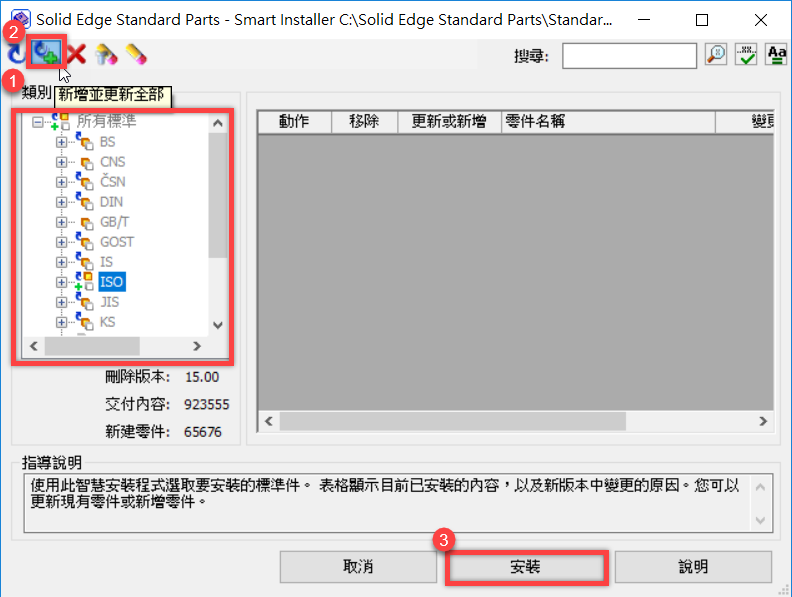792x597 pixels.
Task: Click the ČSN standard folder icon
Action: (x=84, y=181)
